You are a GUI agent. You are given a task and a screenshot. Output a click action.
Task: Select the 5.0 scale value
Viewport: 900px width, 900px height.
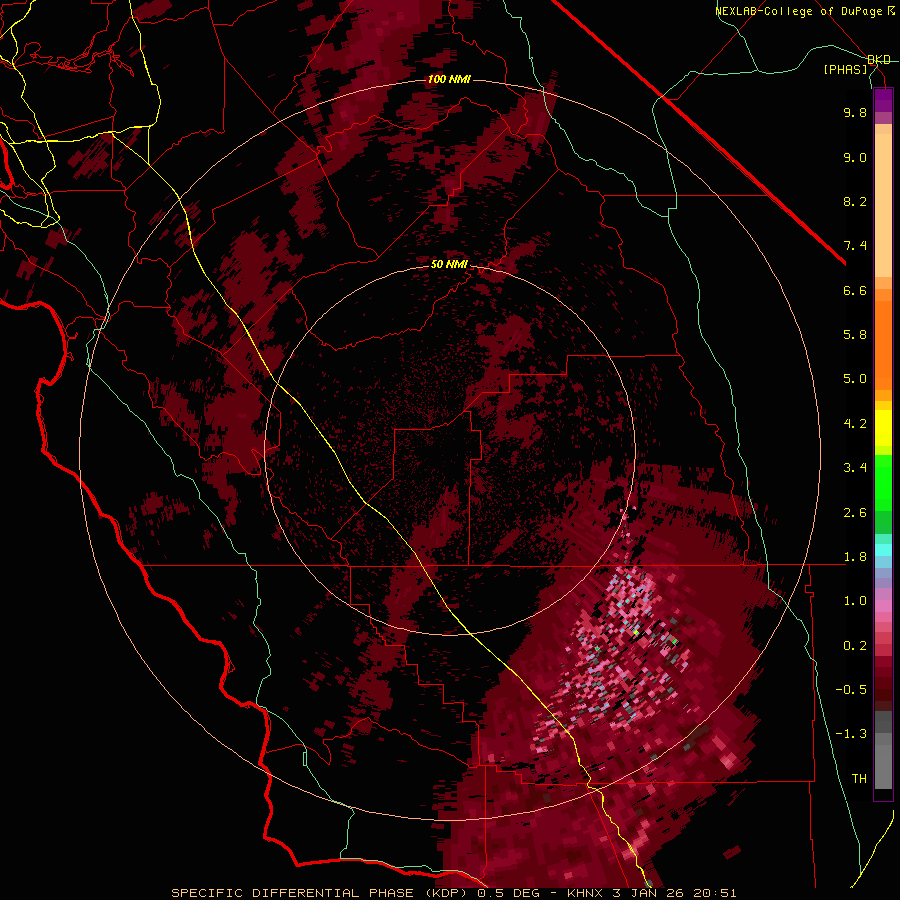click(855, 379)
